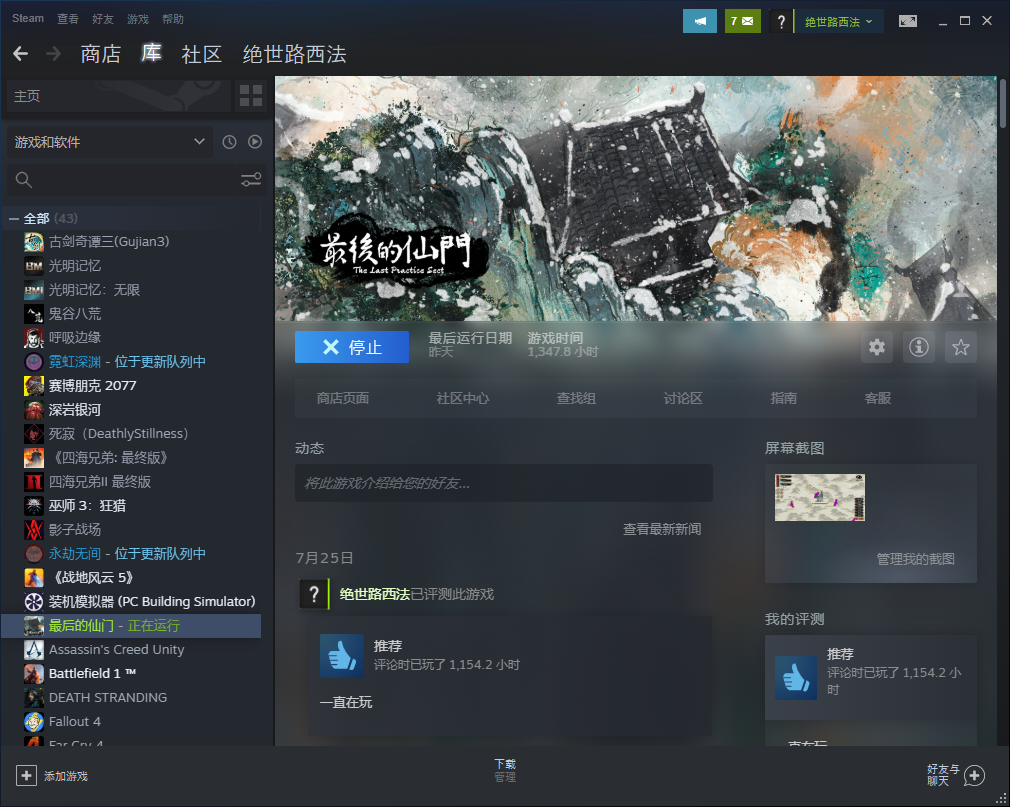Click the plus icon to add game
This screenshot has width=1010, height=807.
click(26, 775)
